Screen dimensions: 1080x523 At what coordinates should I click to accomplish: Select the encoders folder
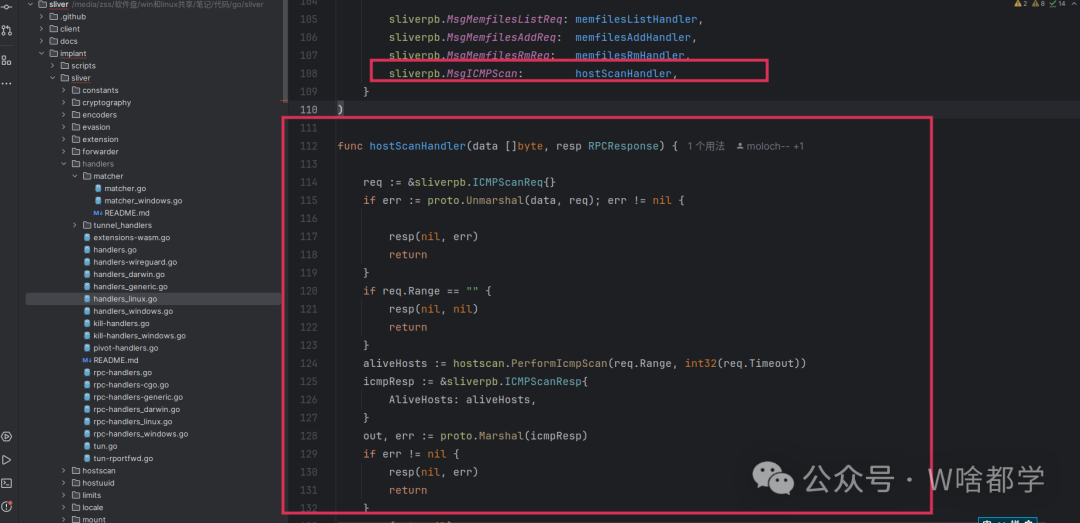(99, 115)
